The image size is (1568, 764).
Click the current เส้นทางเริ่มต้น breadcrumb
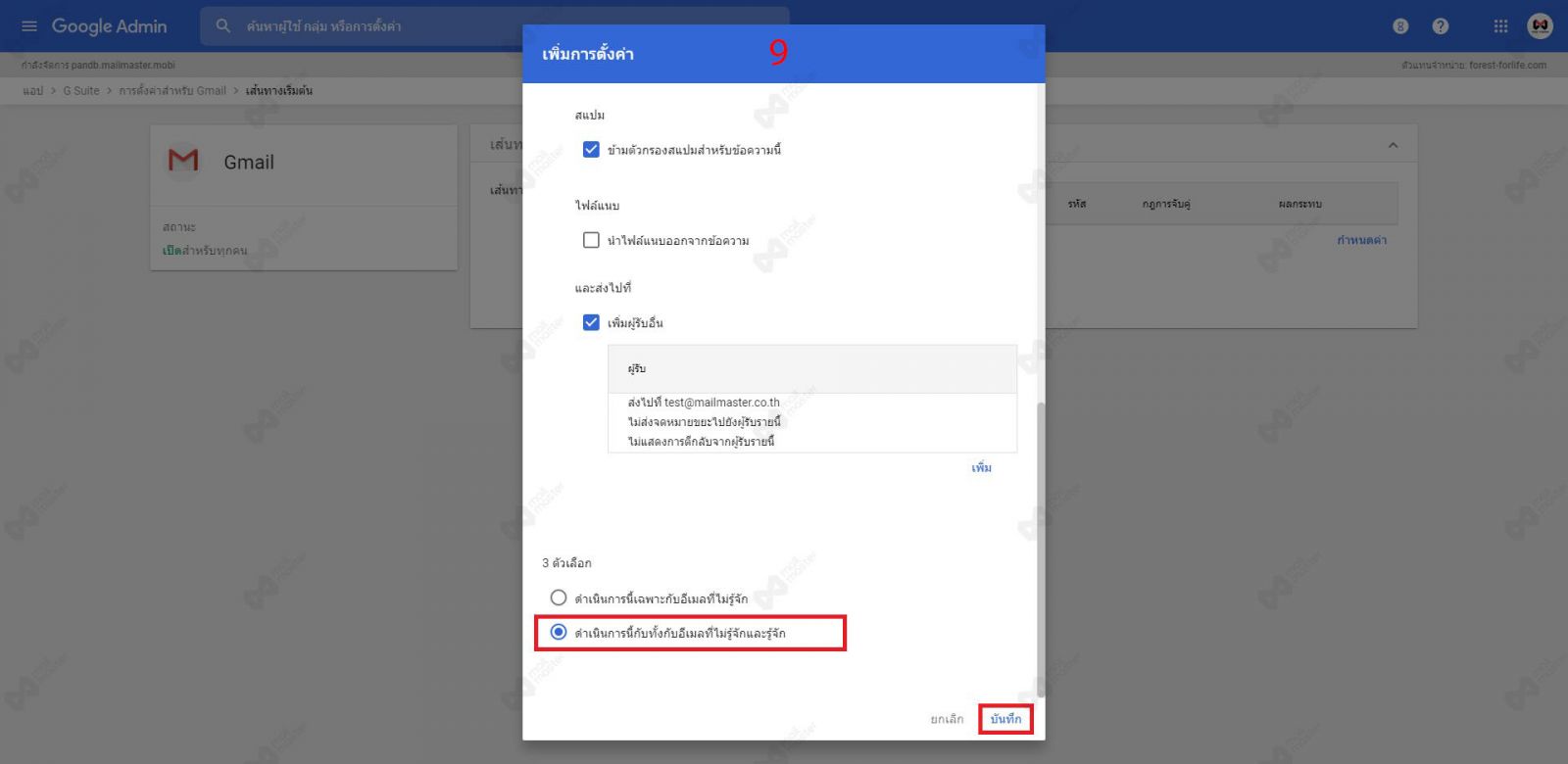(x=278, y=91)
